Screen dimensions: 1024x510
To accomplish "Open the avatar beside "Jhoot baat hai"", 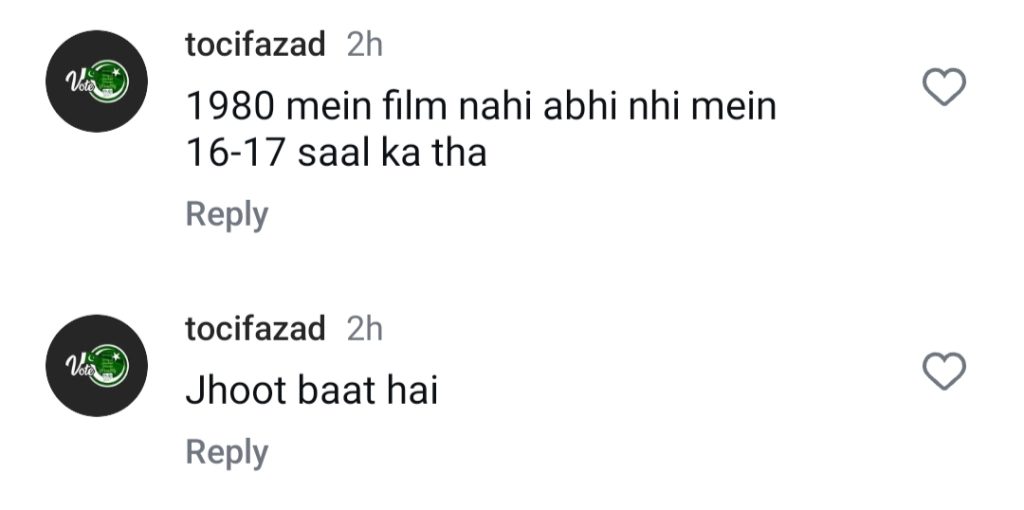I will point(100,365).
